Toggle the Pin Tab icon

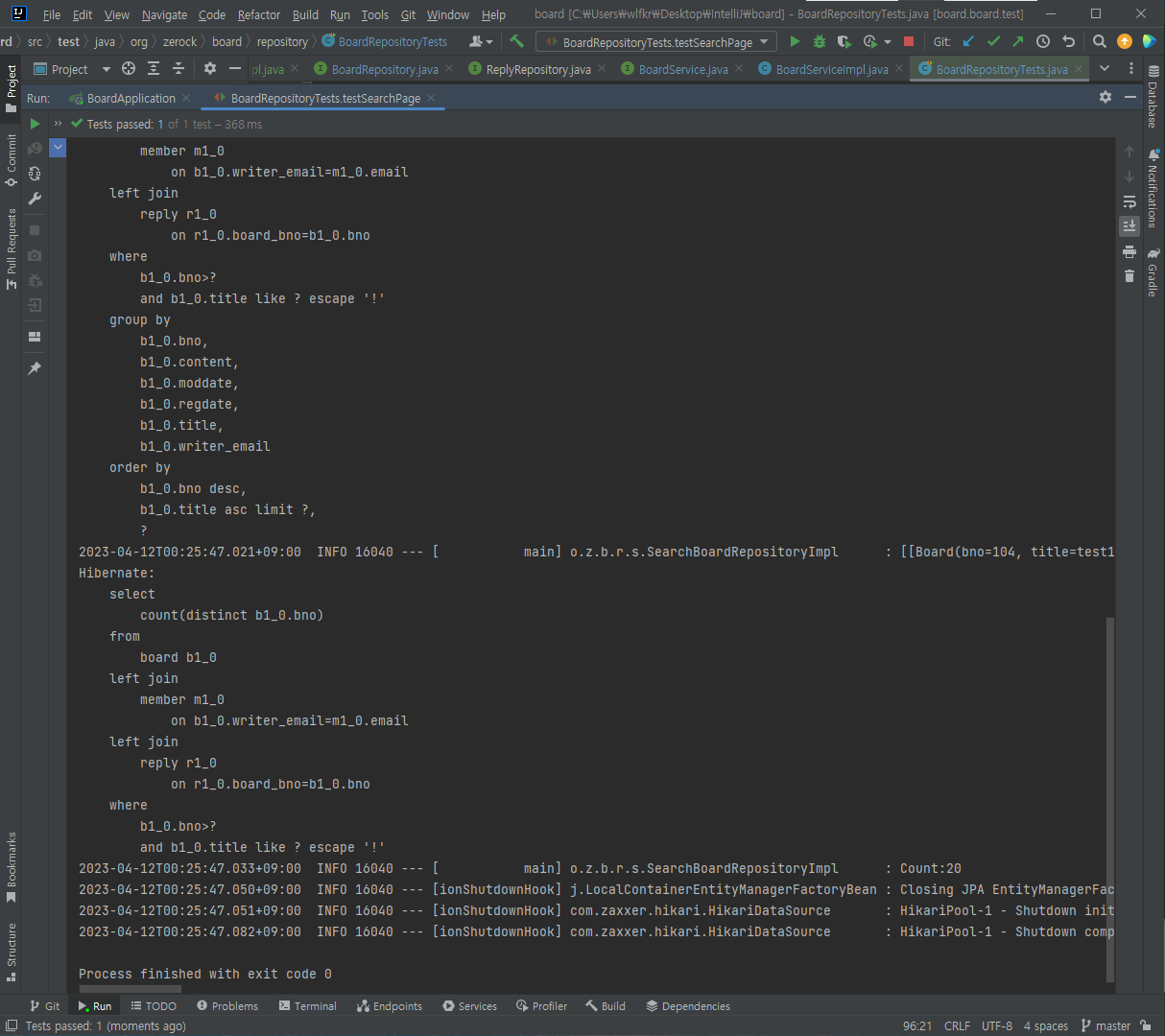click(x=35, y=368)
